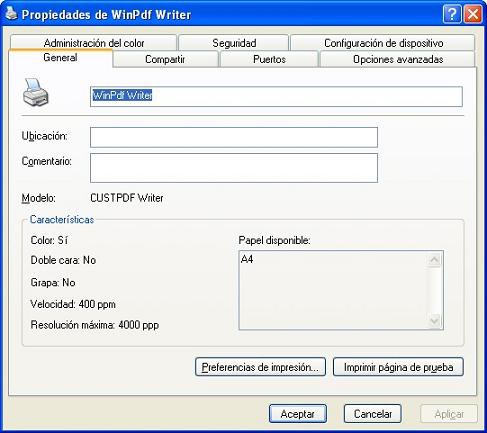487x433 pixels.
Task: Switch to the Compartir tab
Action: 165,59
